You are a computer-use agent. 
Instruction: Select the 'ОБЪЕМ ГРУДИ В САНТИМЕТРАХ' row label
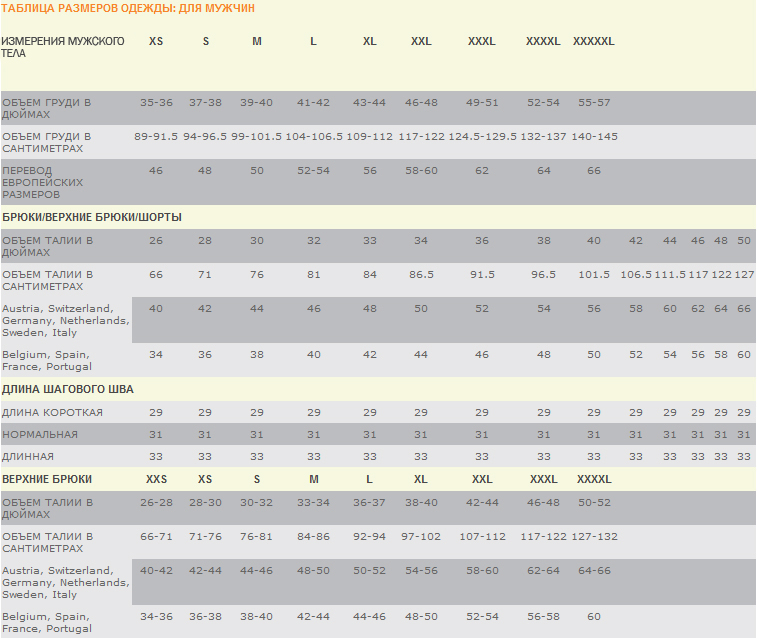(x=46, y=142)
